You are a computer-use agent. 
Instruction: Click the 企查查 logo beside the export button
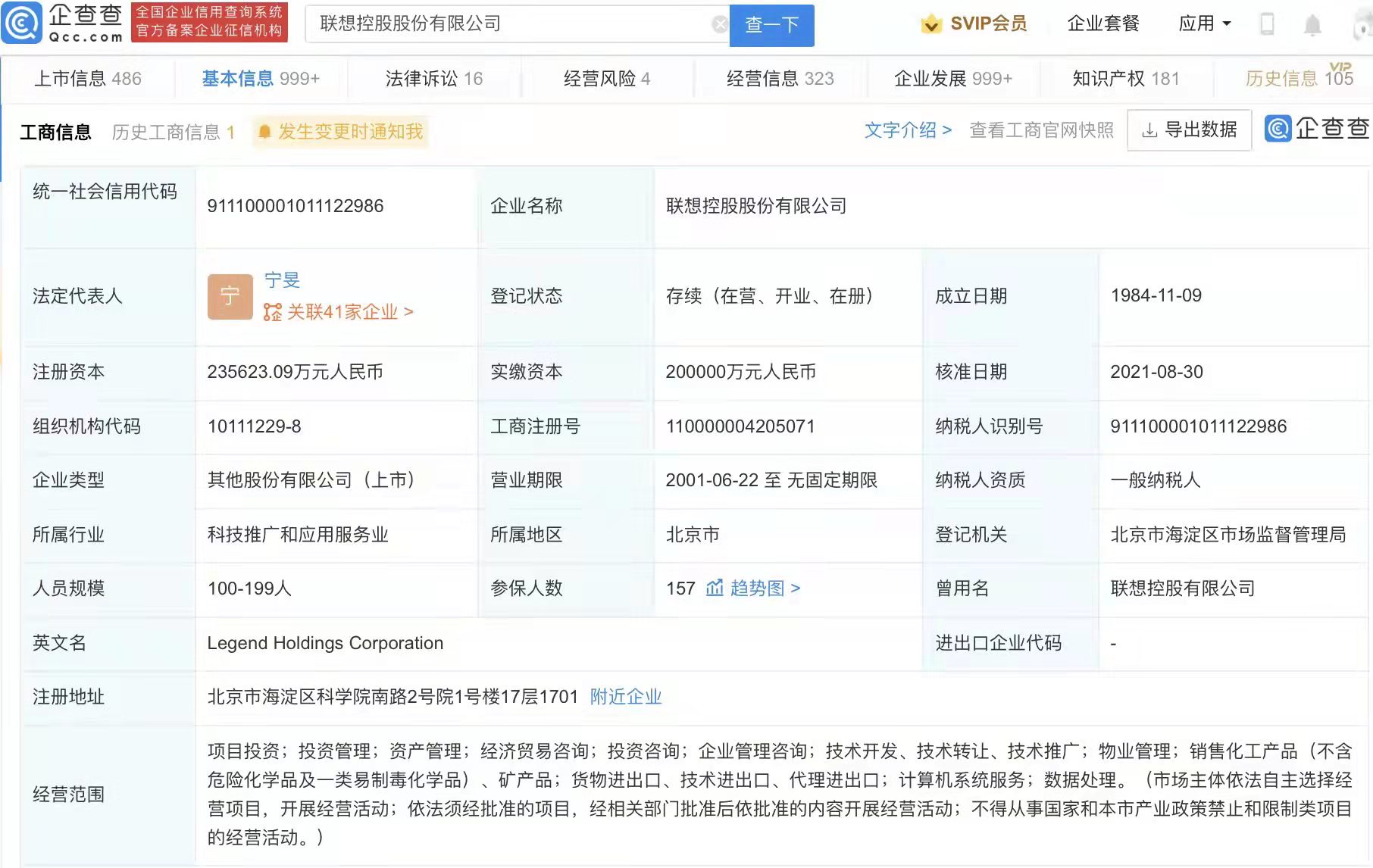tap(1317, 129)
